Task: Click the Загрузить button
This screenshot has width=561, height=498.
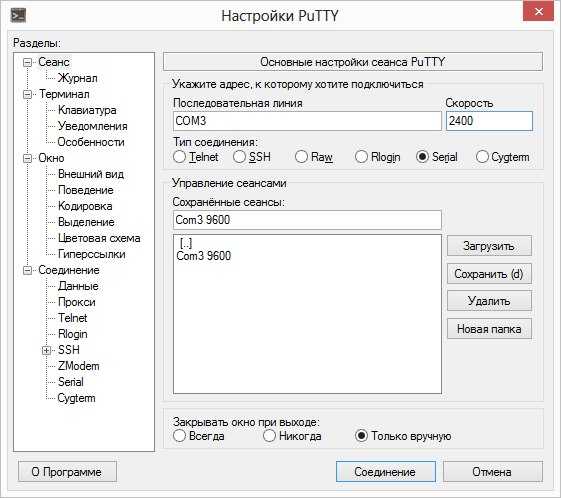Action: point(489,246)
